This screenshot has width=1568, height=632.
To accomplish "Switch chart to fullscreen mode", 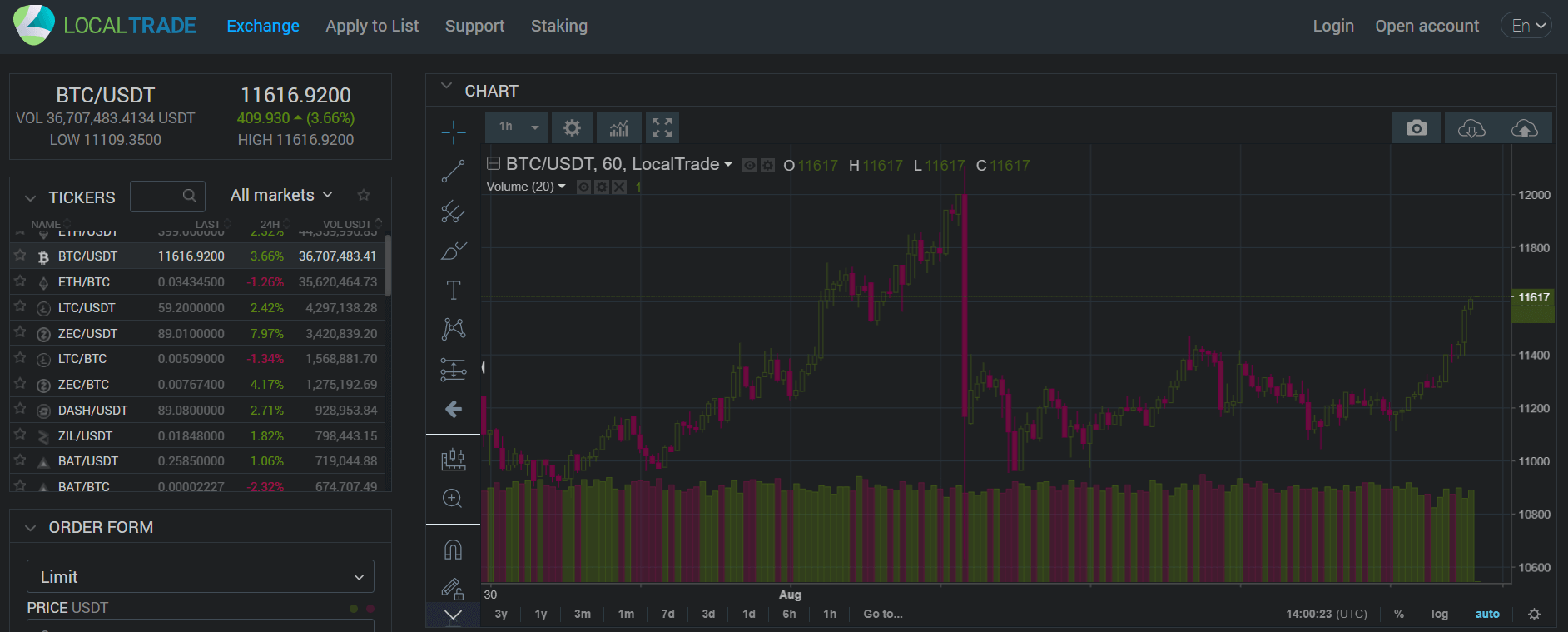I will tap(662, 127).
